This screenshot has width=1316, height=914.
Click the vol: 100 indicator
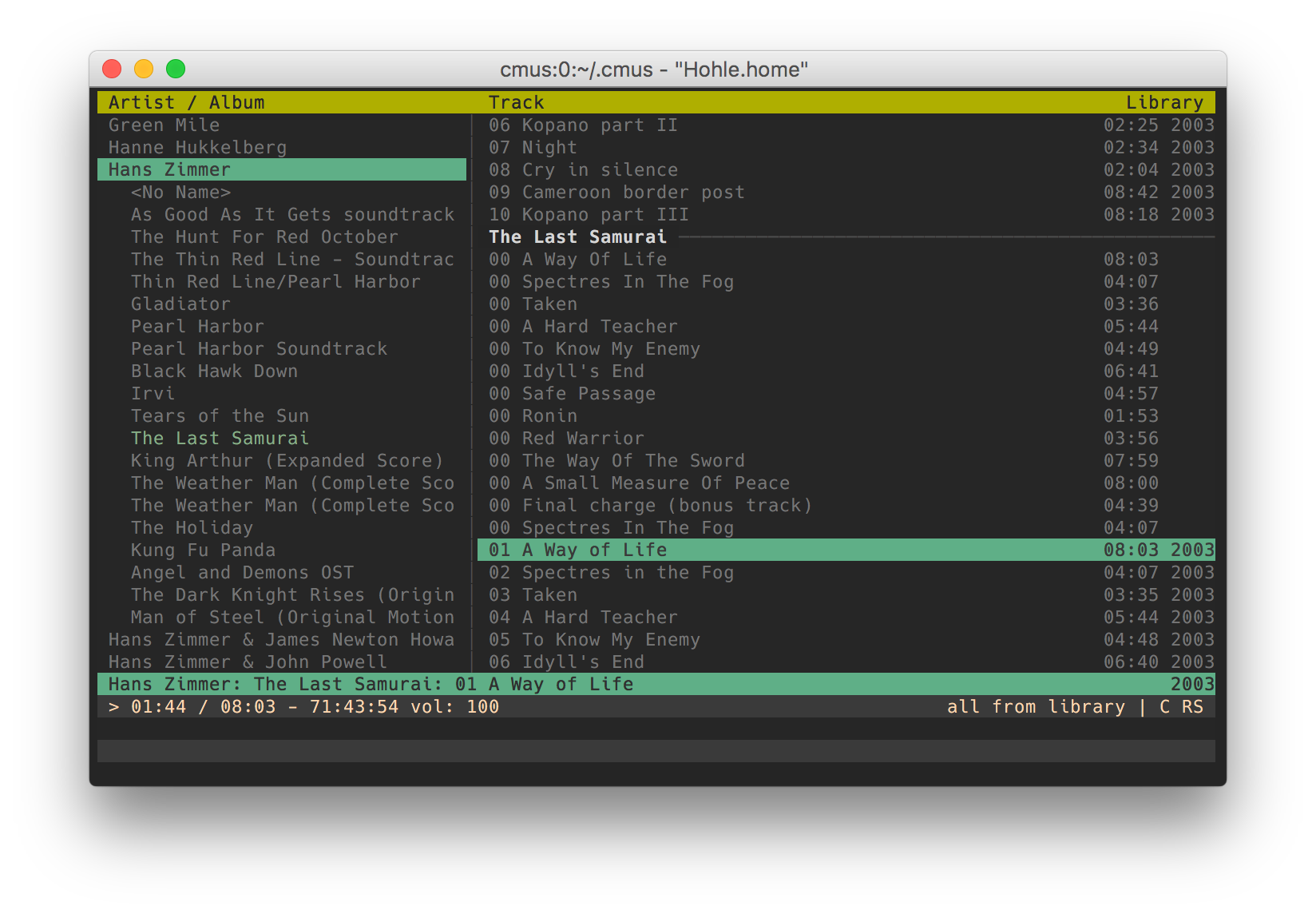pyautogui.click(x=455, y=706)
